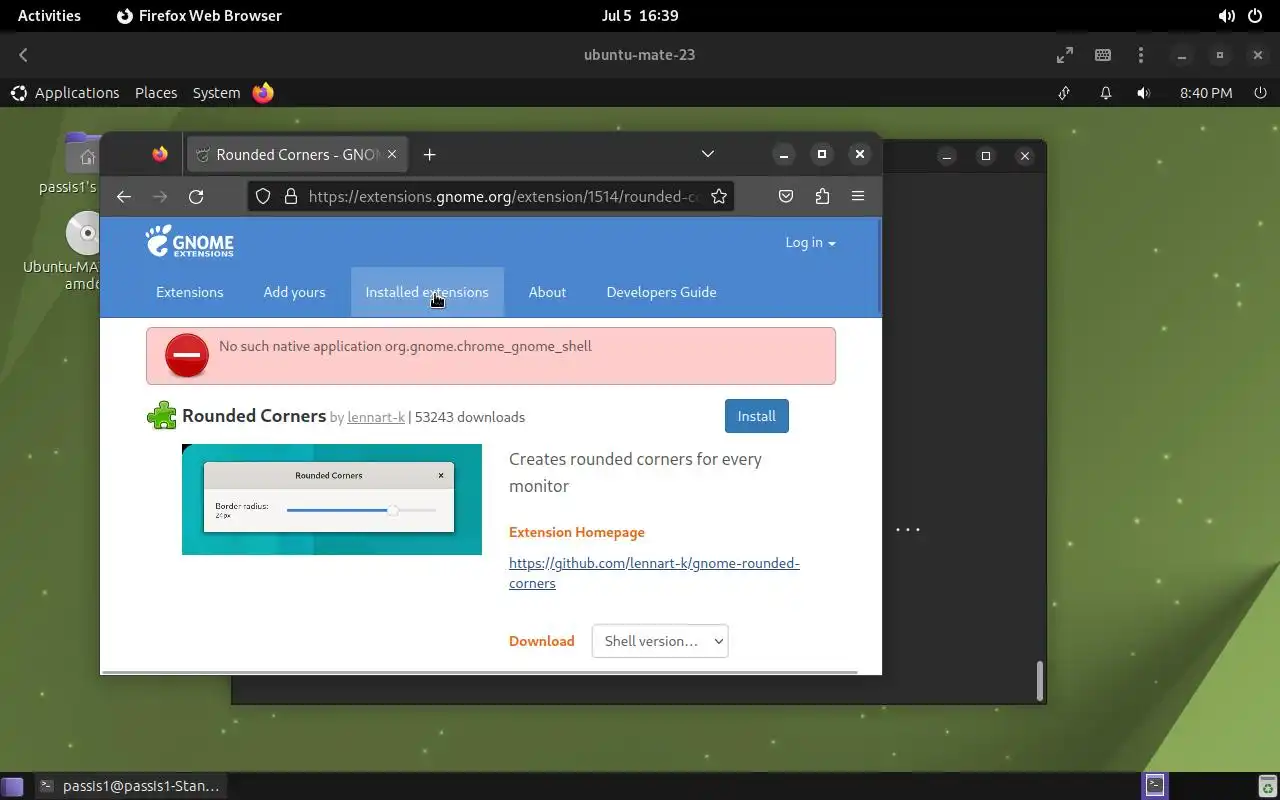Image resolution: width=1280 pixels, height=800 pixels.
Task: Open Shell version dropdown
Action: click(x=660, y=641)
